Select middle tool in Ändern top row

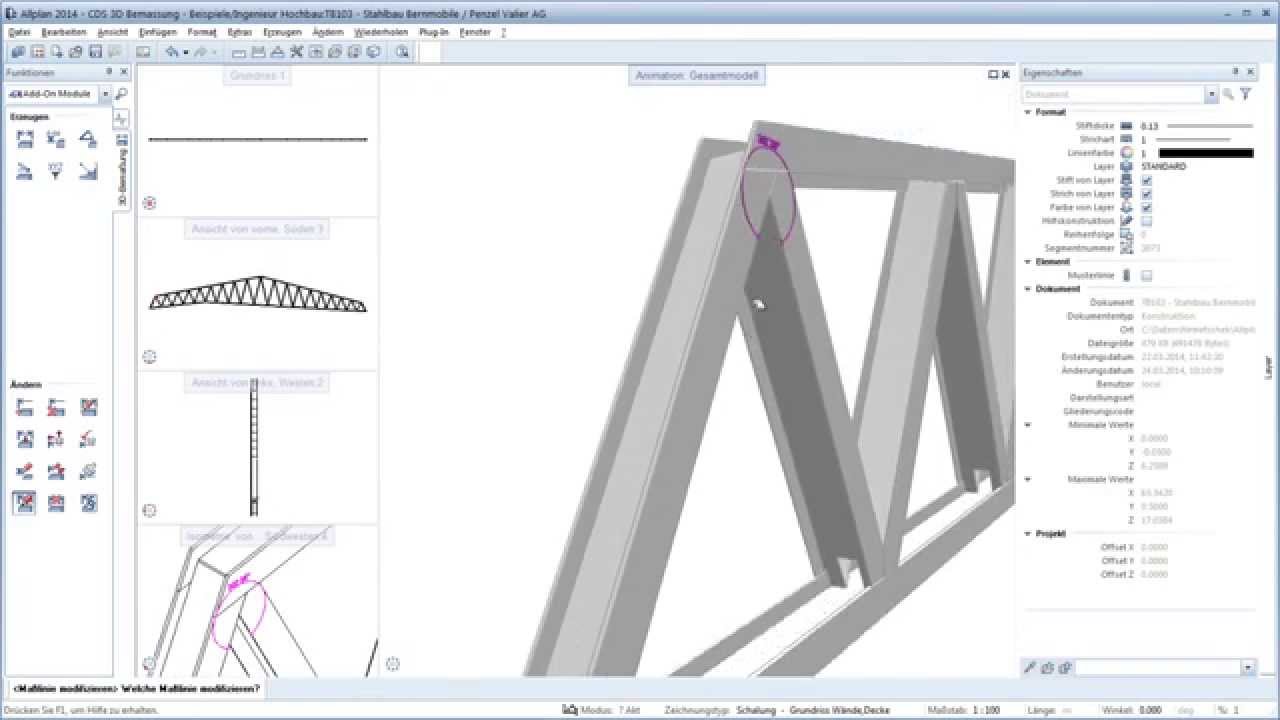56,407
